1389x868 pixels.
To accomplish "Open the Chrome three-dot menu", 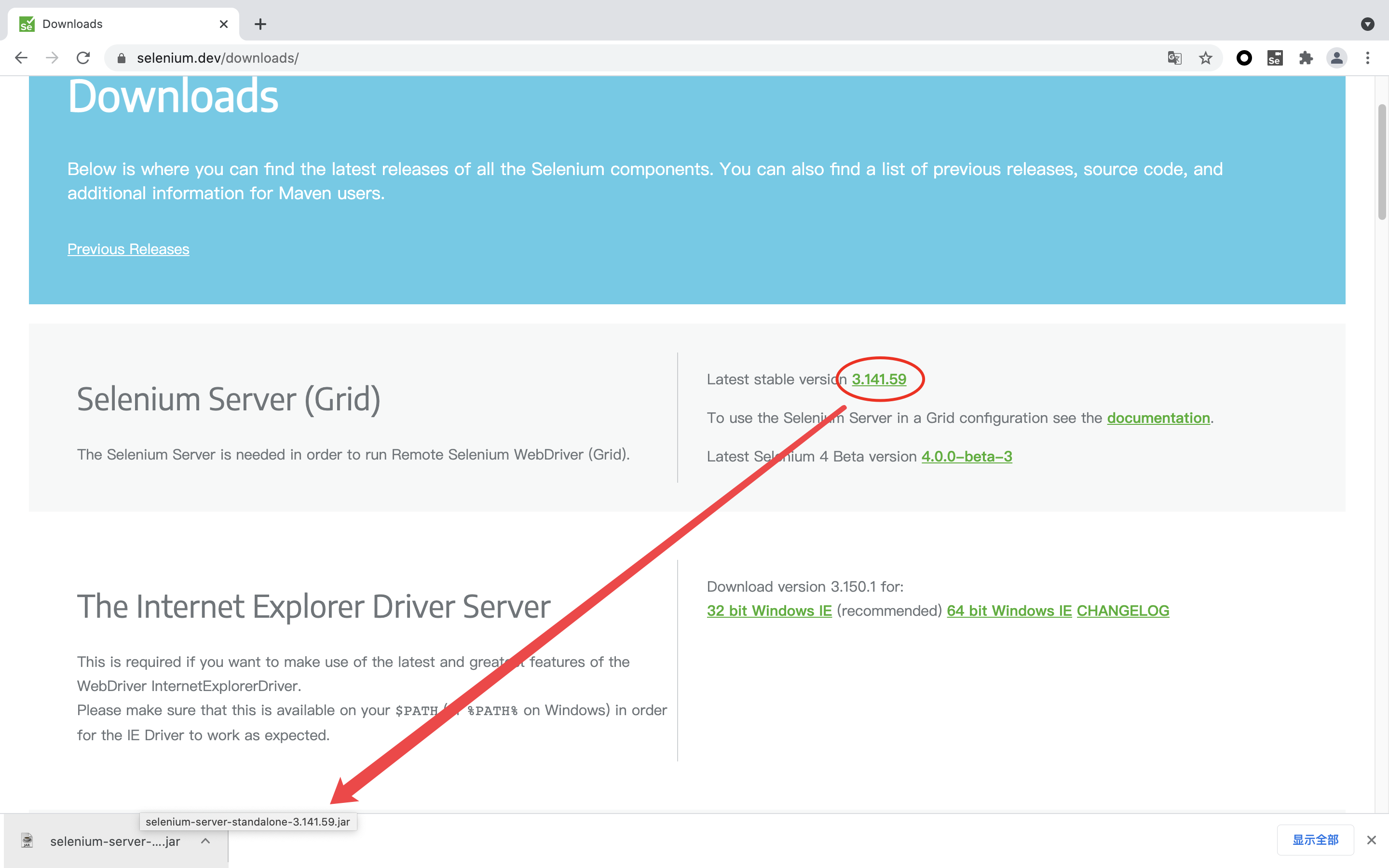I will 1368,57.
